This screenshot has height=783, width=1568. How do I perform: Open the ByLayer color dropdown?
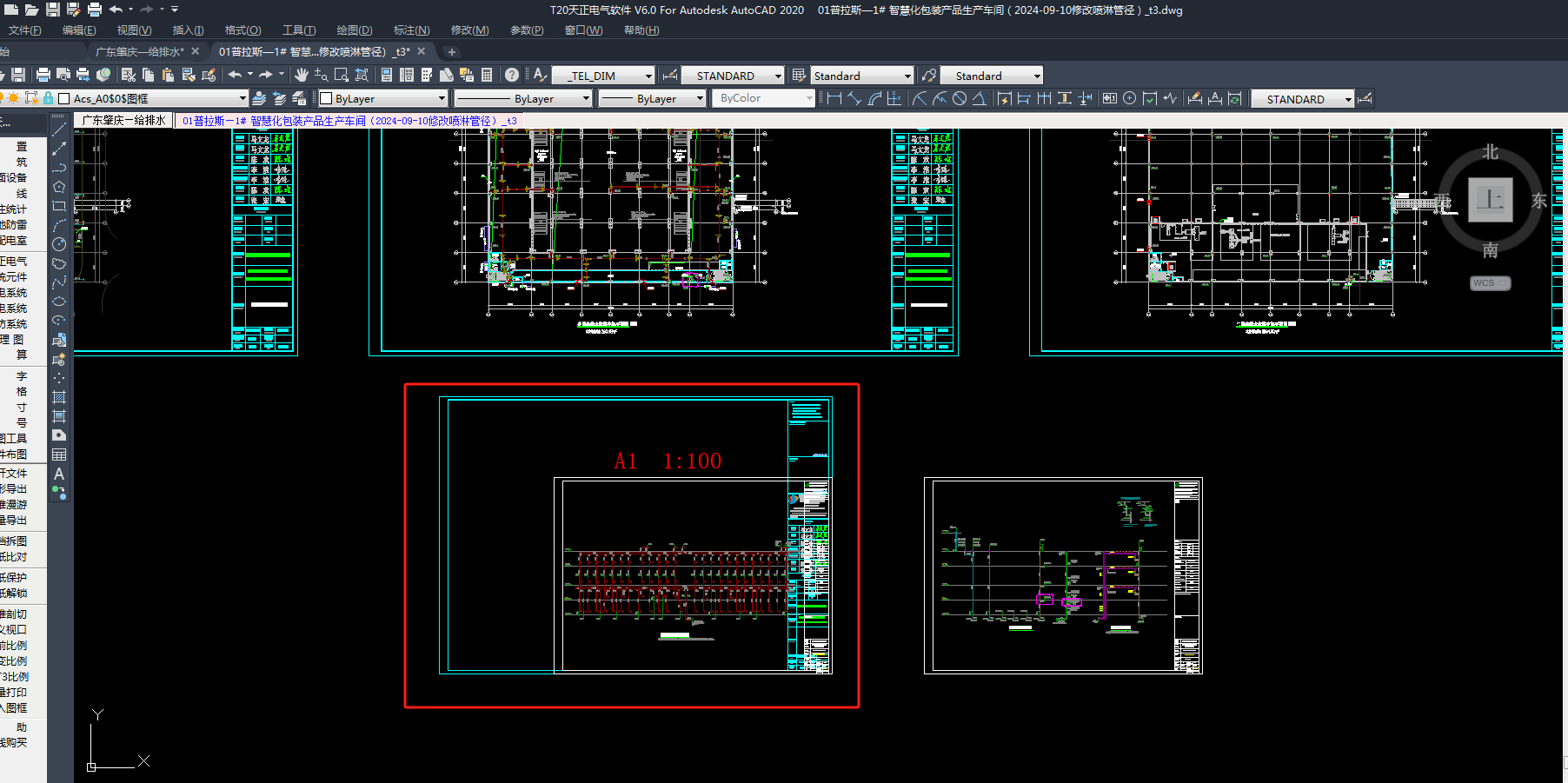[442, 98]
